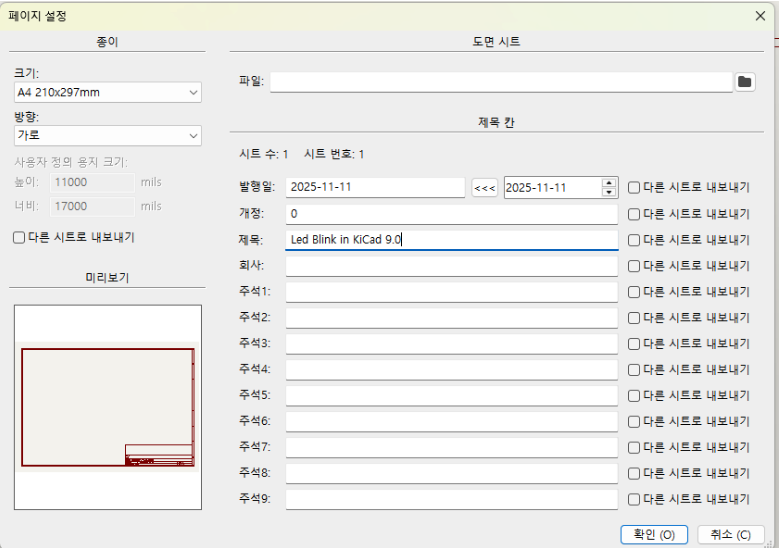The height and width of the screenshot is (548, 779).
Task: Click the 너비 width field showing 17000
Action: click(92, 206)
